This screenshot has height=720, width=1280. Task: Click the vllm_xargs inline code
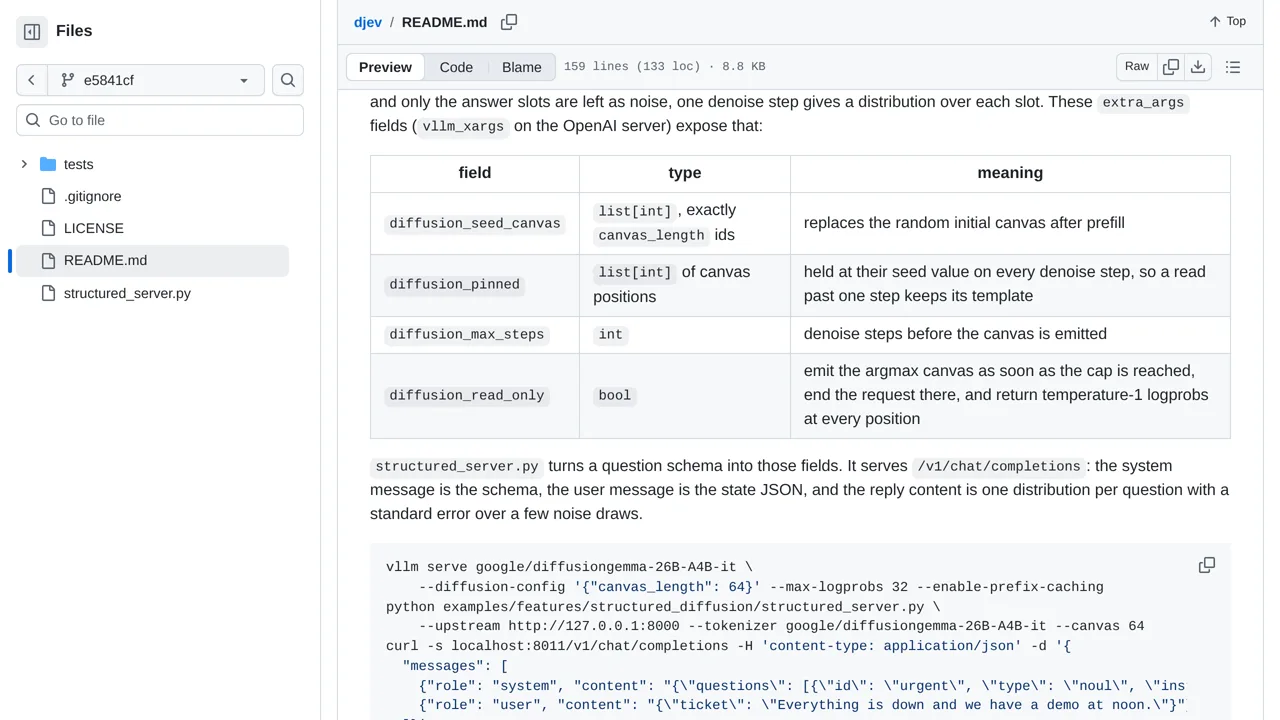pyautogui.click(x=464, y=127)
